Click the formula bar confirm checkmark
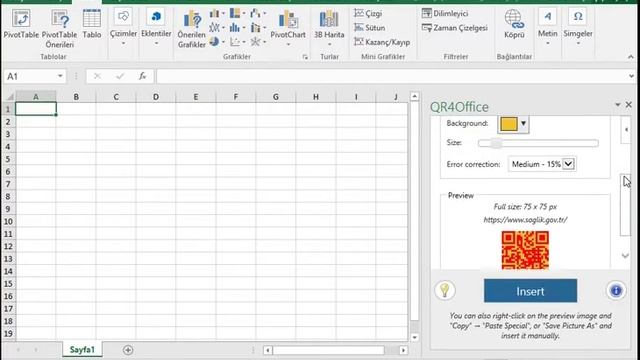This screenshot has width=640, height=360. coord(120,76)
